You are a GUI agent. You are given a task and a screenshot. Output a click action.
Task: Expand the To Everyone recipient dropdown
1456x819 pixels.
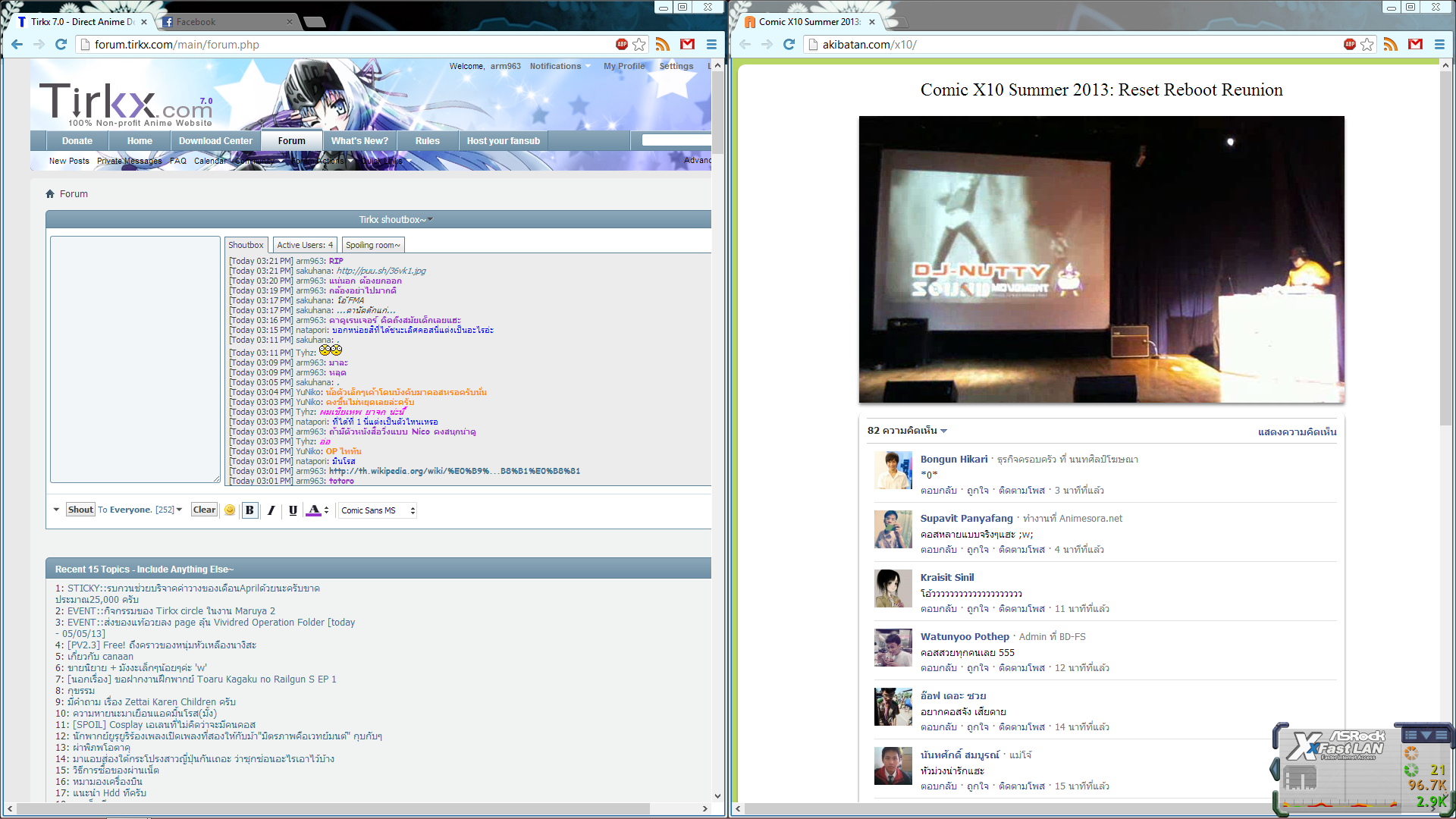(x=179, y=510)
